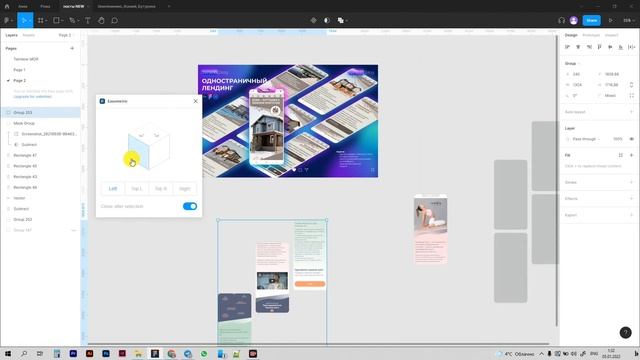Switch to the Inspect tab
The height and width of the screenshot is (360, 640).
coord(611,35)
